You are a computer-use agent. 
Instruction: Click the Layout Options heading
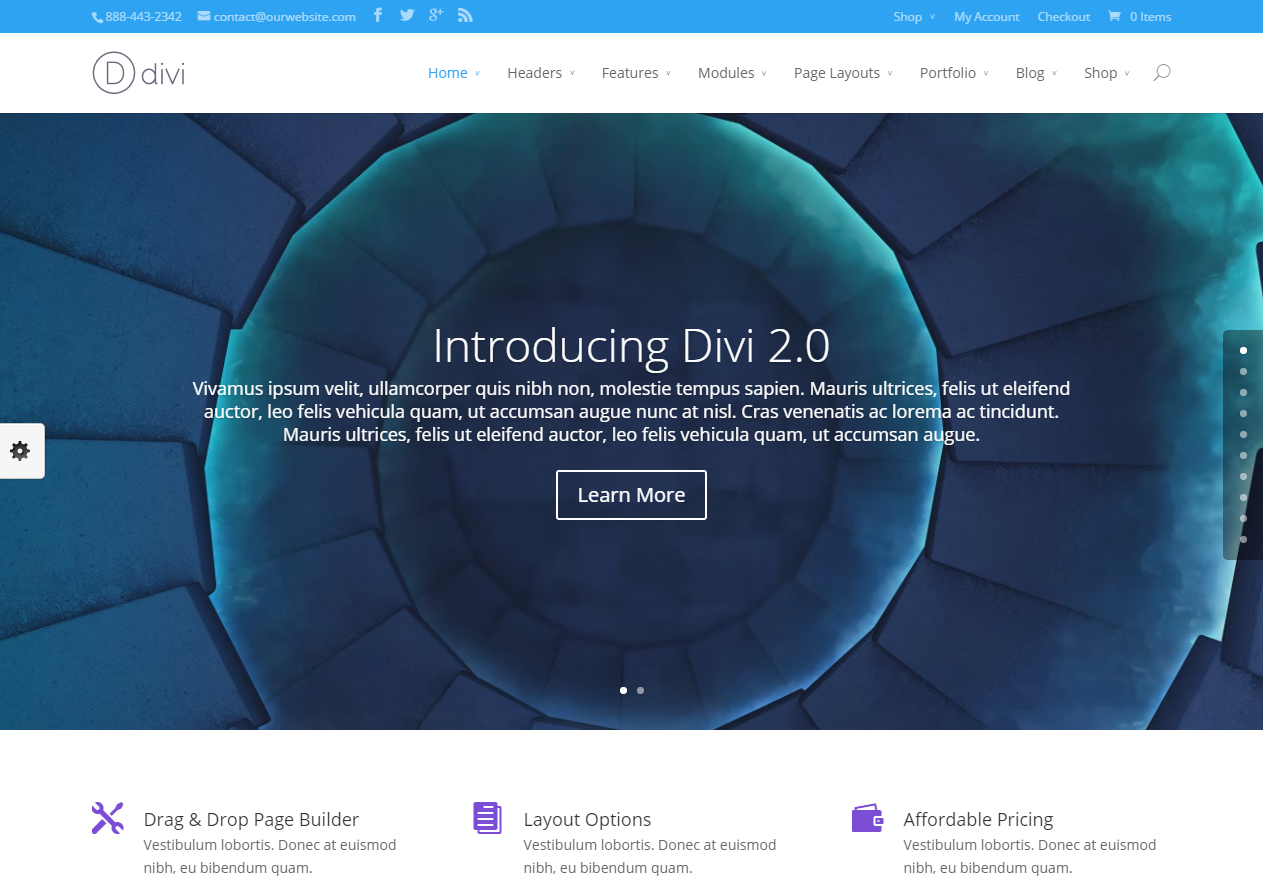click(x=587, y=819)
